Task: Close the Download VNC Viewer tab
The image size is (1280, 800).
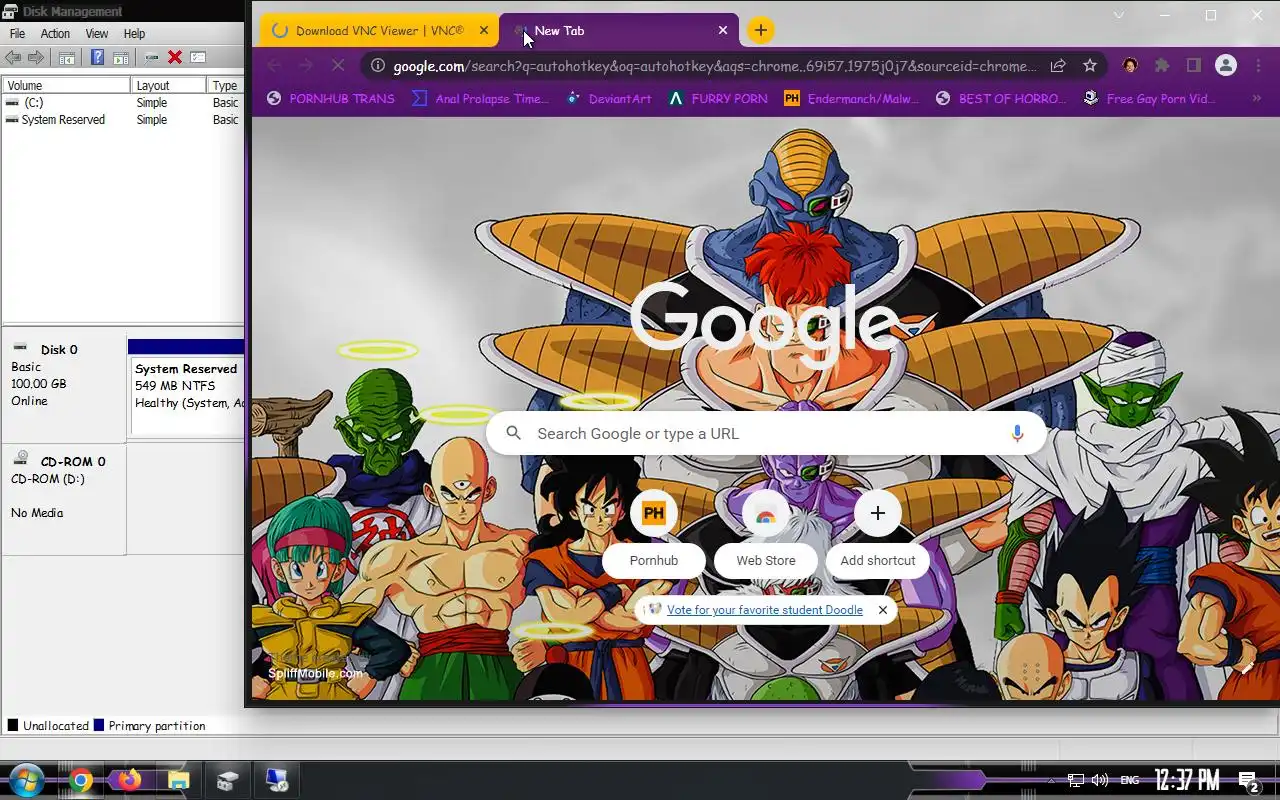Action: pos(484,30)
